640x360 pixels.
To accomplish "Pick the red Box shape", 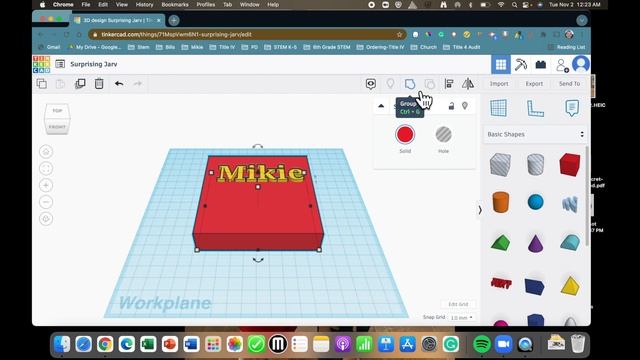I will [570, 164].
